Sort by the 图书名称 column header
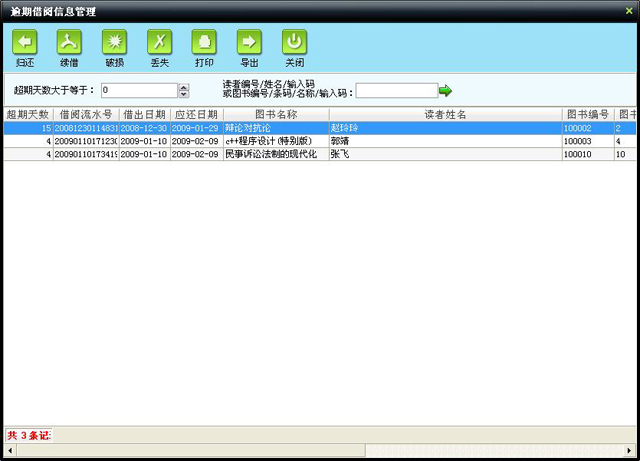 tap(275, 115)
